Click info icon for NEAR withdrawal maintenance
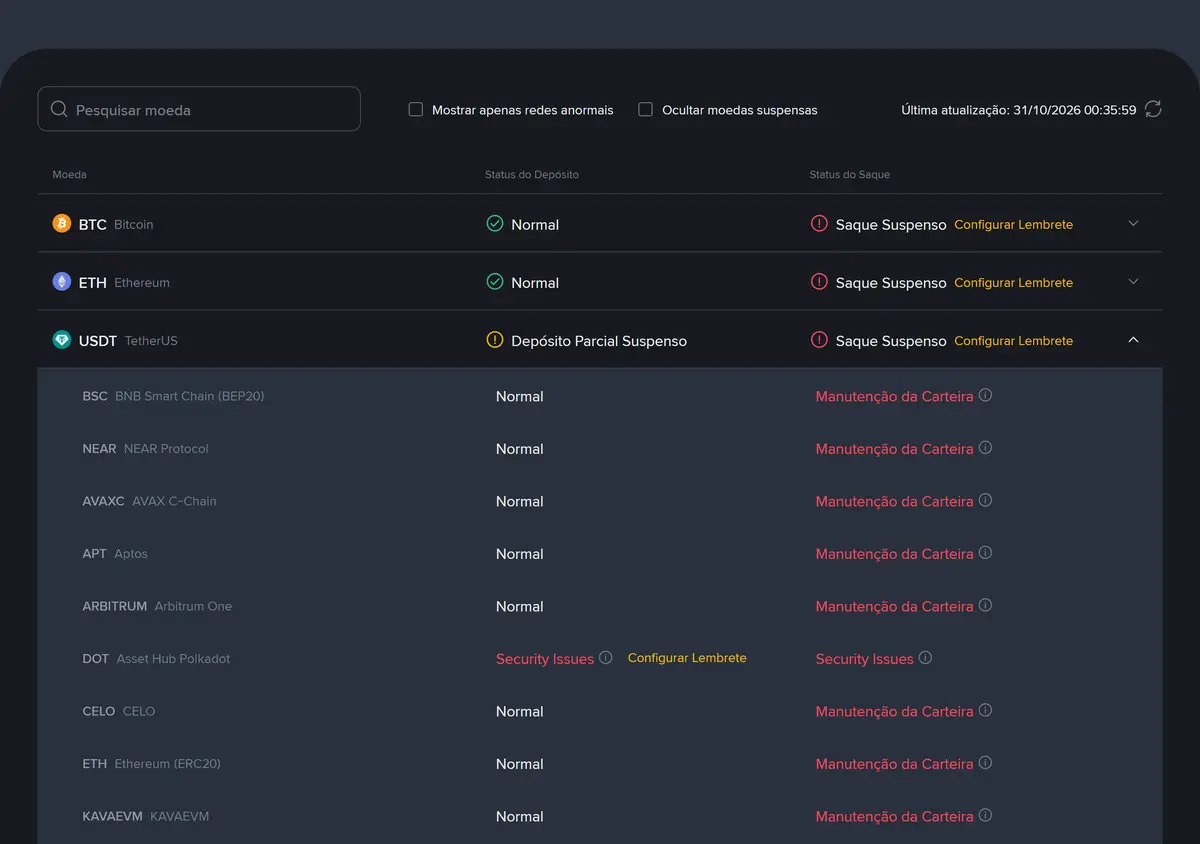The image size is (1200, 844). [985, 448]
